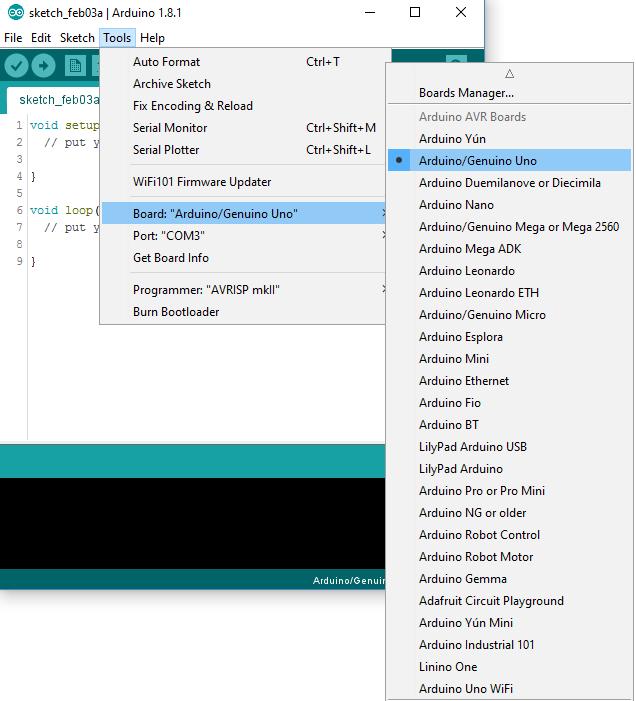Select Arduino BT
The width and height of the screenshot is (636, 701).
pyautogui.click(x=509, y=425)
